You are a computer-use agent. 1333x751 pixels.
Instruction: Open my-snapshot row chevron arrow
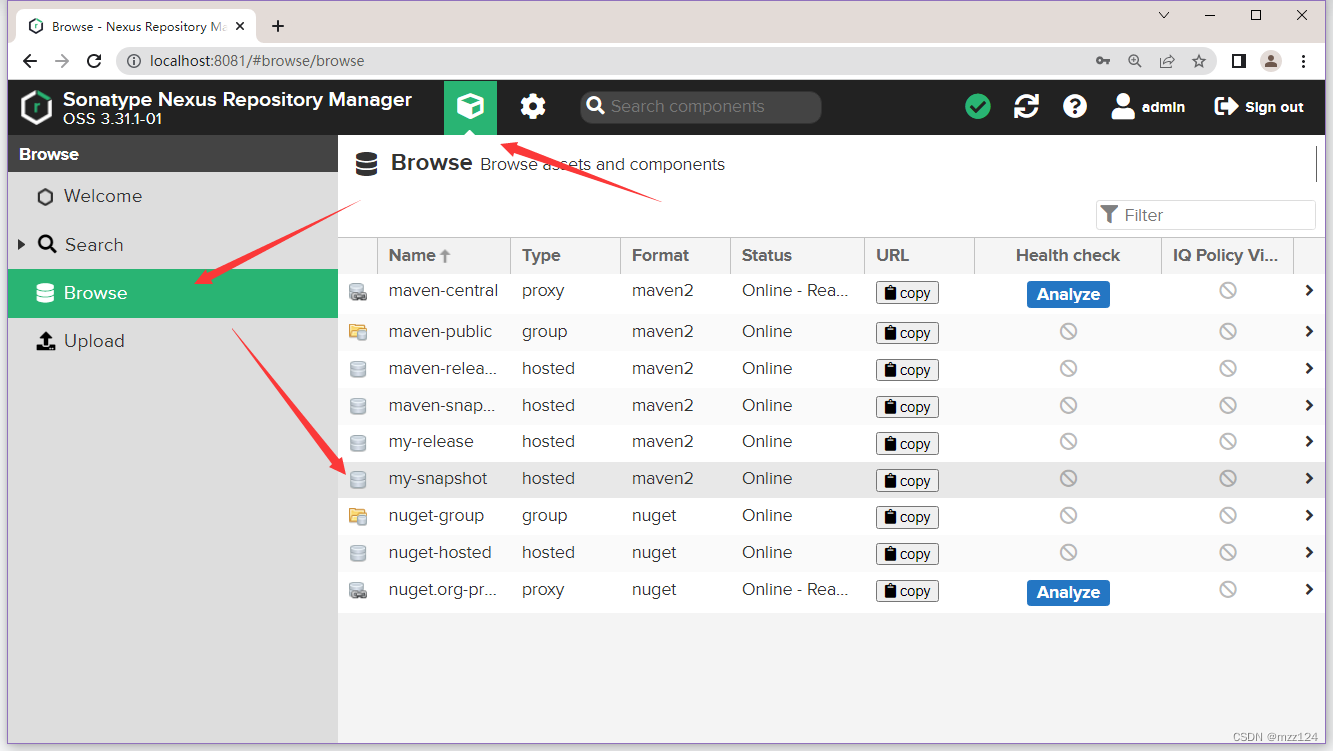tap(1309, 479)
